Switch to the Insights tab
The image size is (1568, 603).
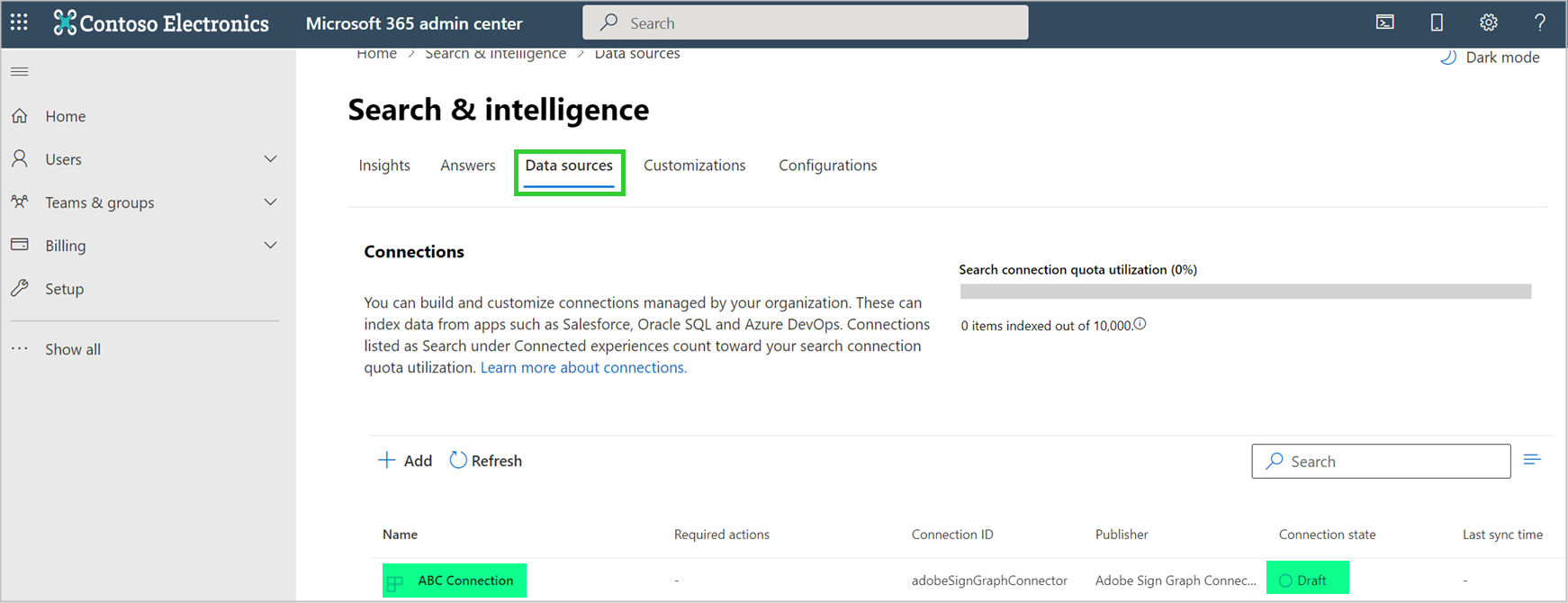coord(384,166)
